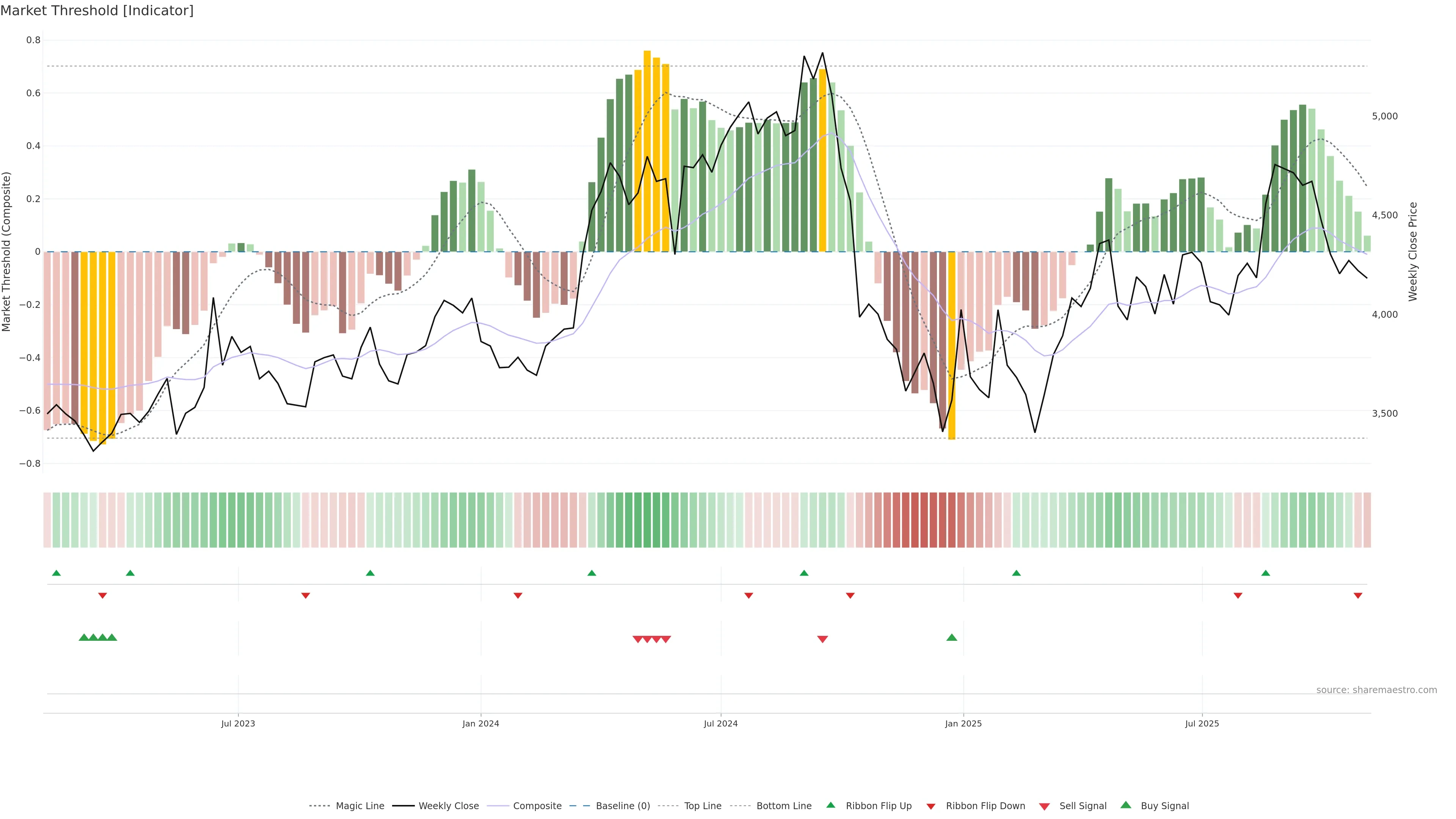Click the last Ribbon Flip Up marker after Jul 2025
The height and width of the screenshot is (819, 1456).
1266,573
